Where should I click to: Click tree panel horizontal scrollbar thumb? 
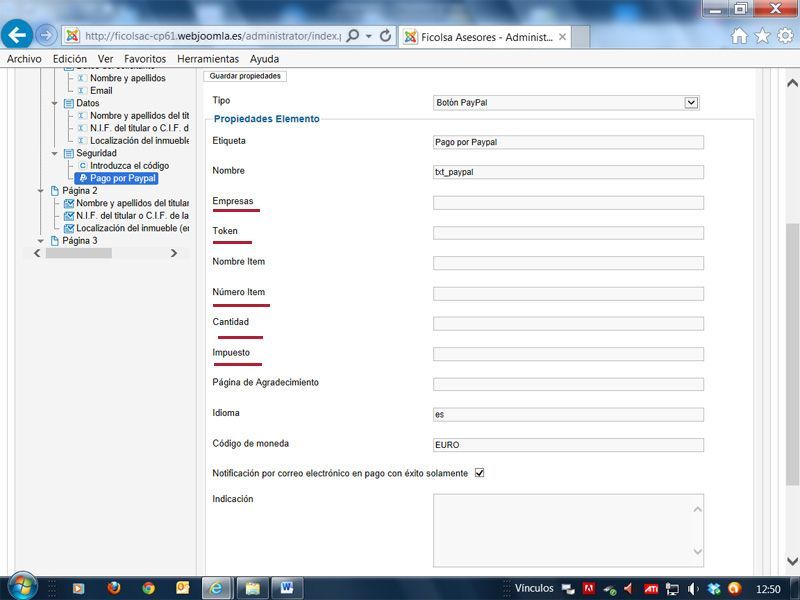(x=79, y=253)
